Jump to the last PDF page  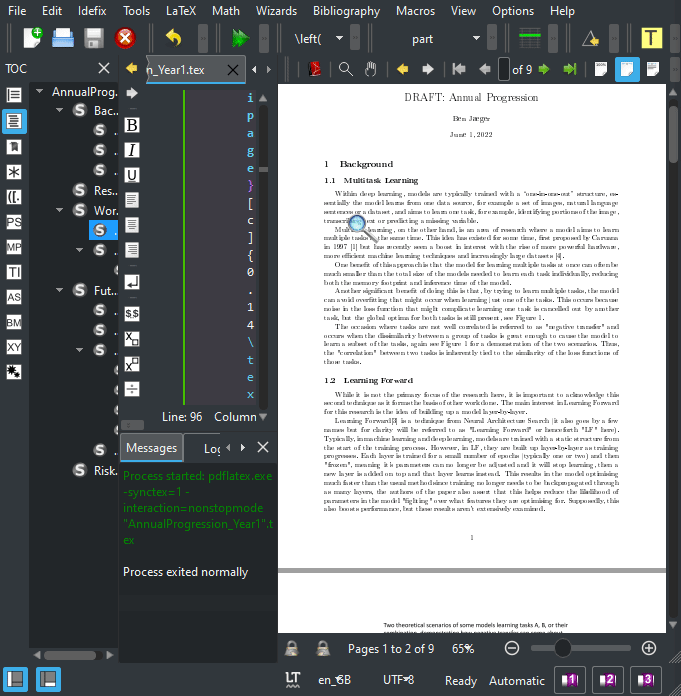pyautogui.click(x=570, y=69)
